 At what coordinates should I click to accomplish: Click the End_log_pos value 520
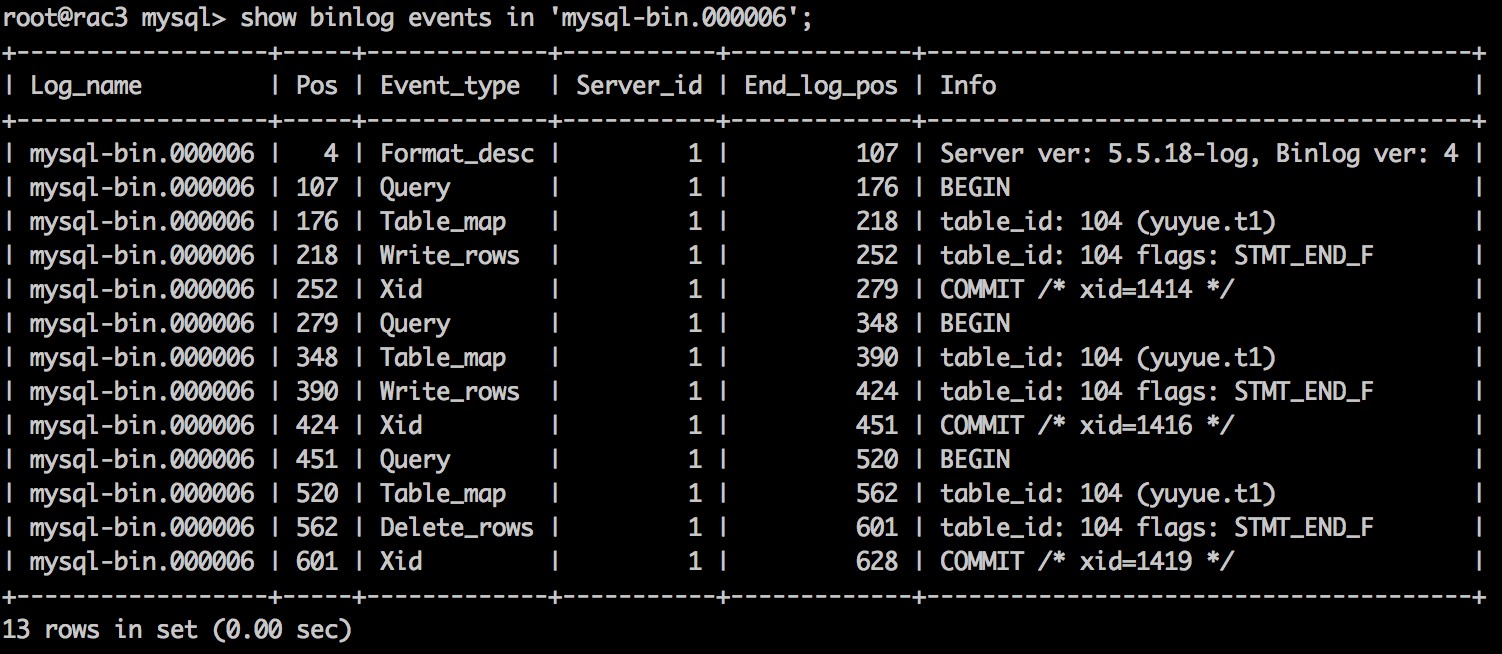coord(877,460)
